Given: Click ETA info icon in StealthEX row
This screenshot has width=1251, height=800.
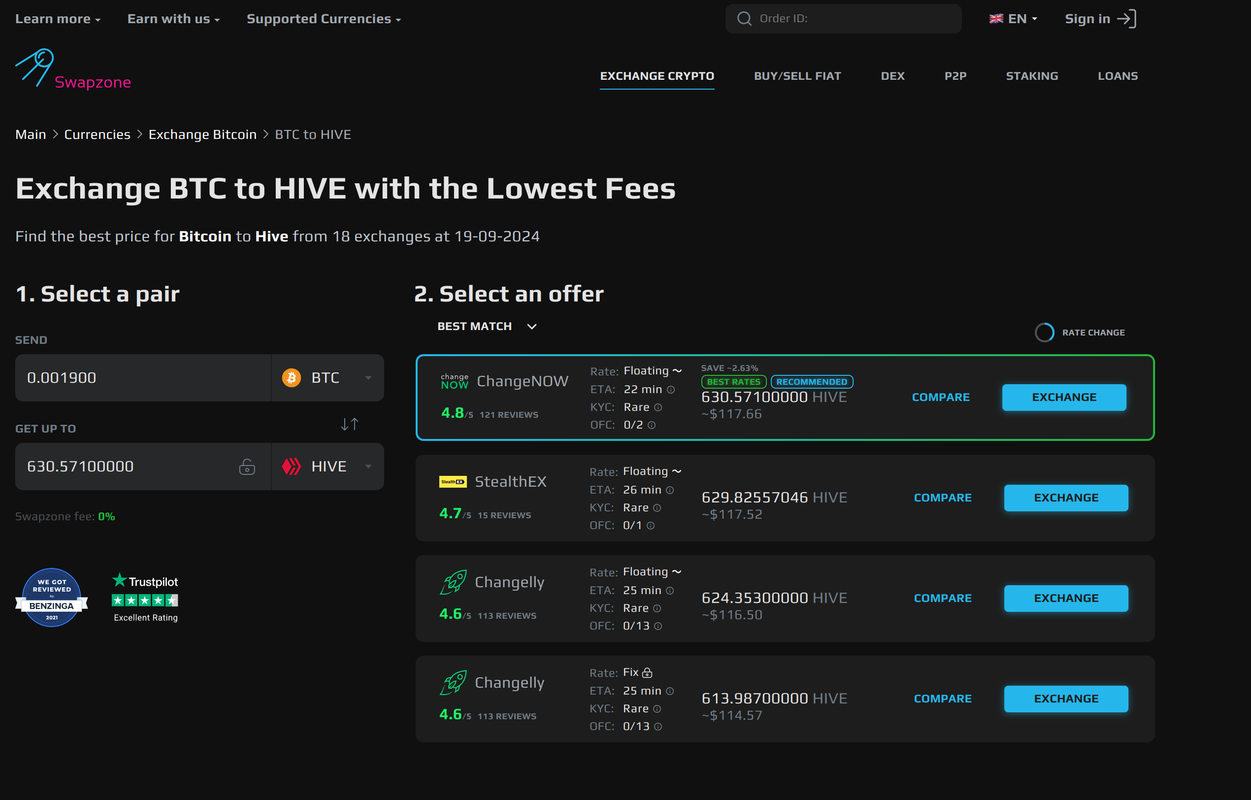Looking at the screenshot, I should 671,490.
